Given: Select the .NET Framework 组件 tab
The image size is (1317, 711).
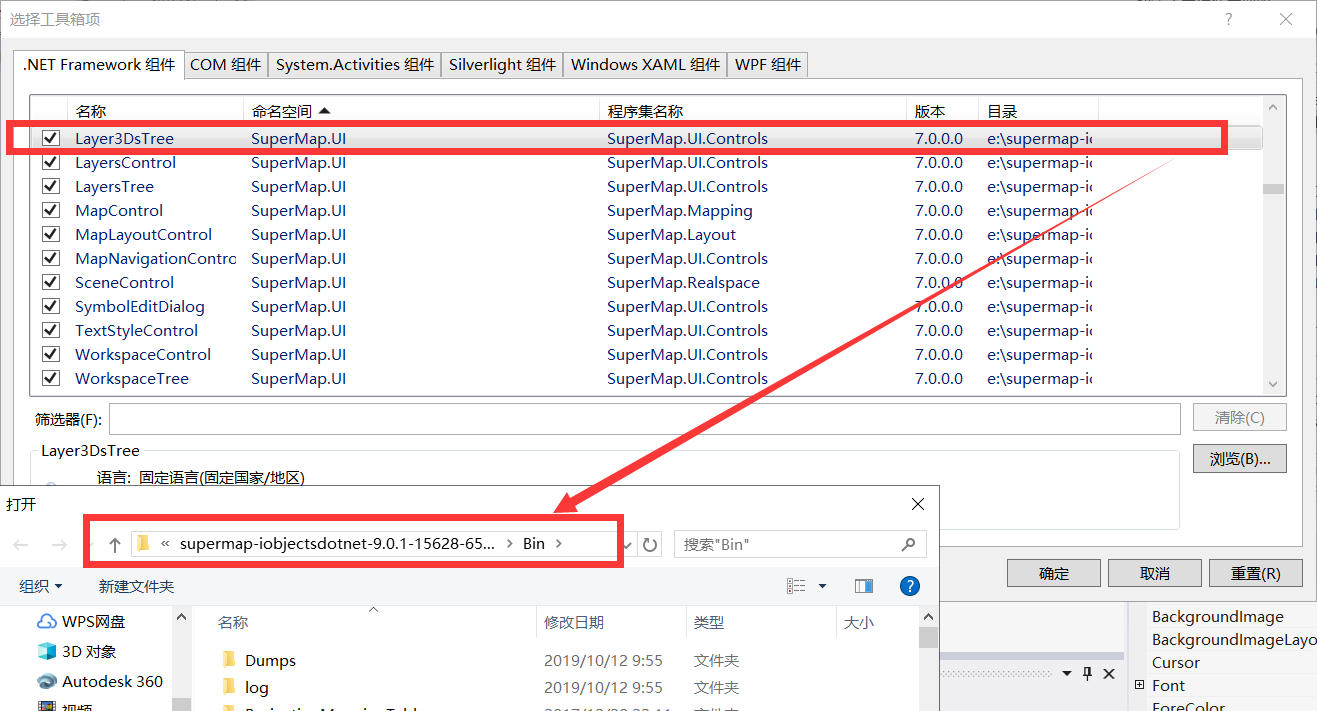Looking at the screenshot, I should [99, 64].
